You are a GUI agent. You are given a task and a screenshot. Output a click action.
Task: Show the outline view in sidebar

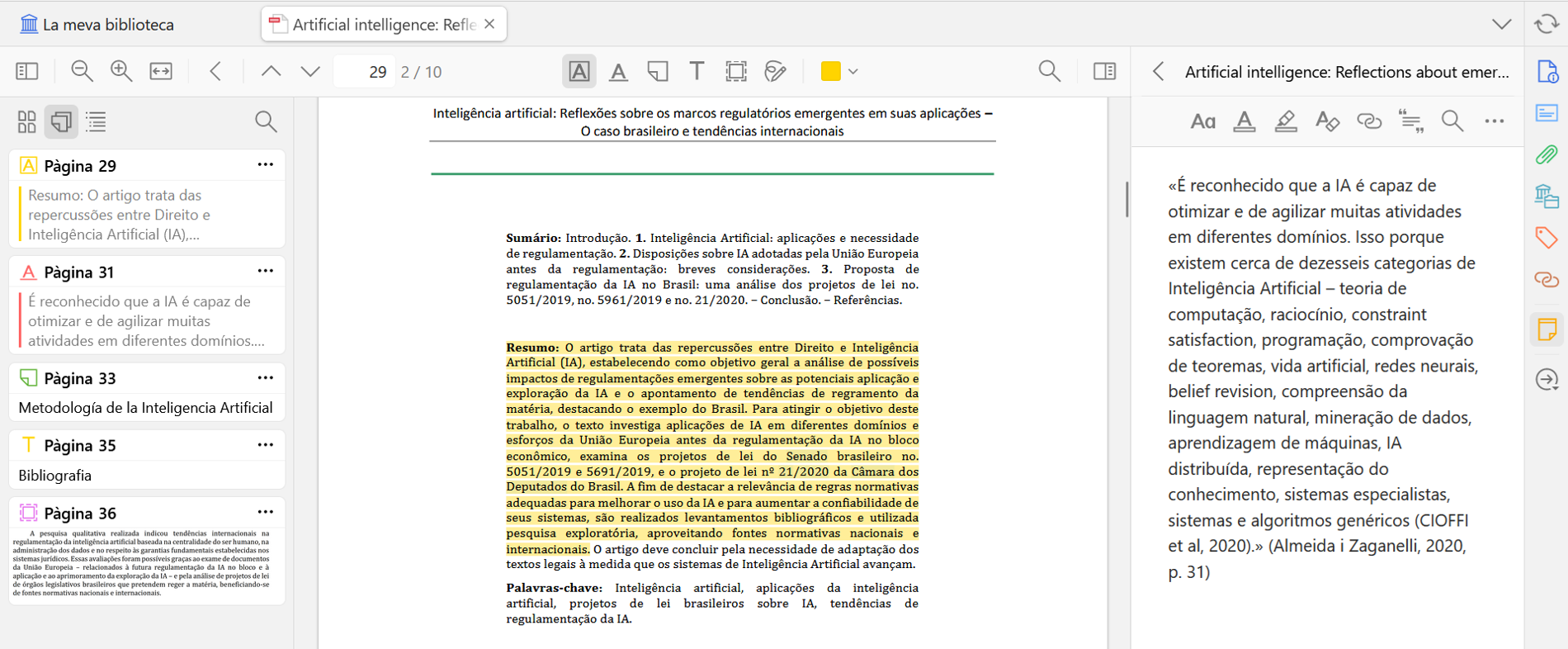[96, 122]
